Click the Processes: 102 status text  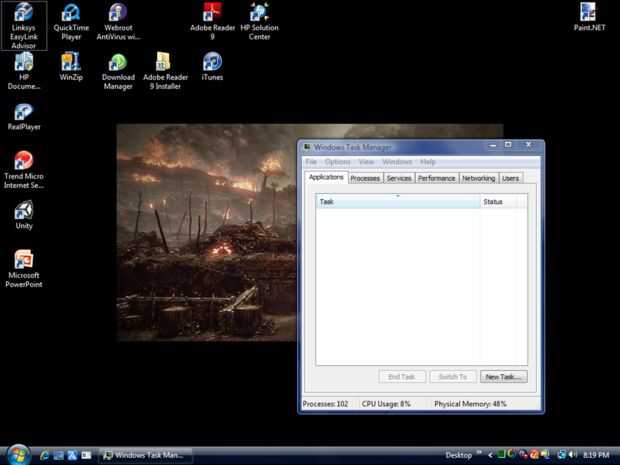click(x=325, y=404)
